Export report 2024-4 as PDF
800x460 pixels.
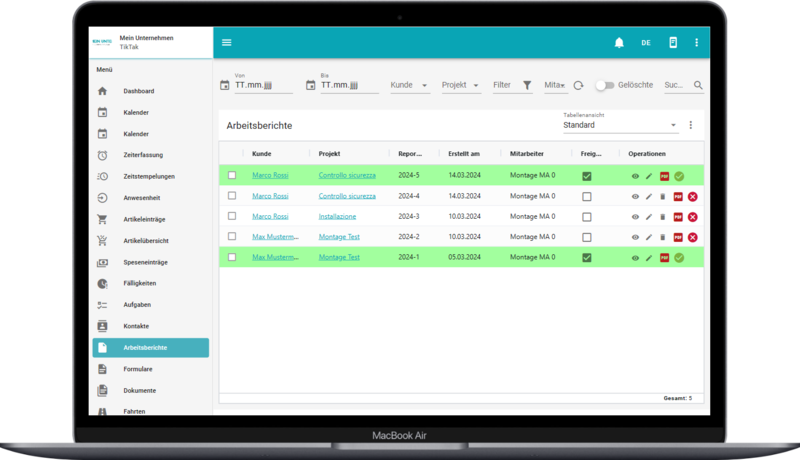(x=677, y=197)
